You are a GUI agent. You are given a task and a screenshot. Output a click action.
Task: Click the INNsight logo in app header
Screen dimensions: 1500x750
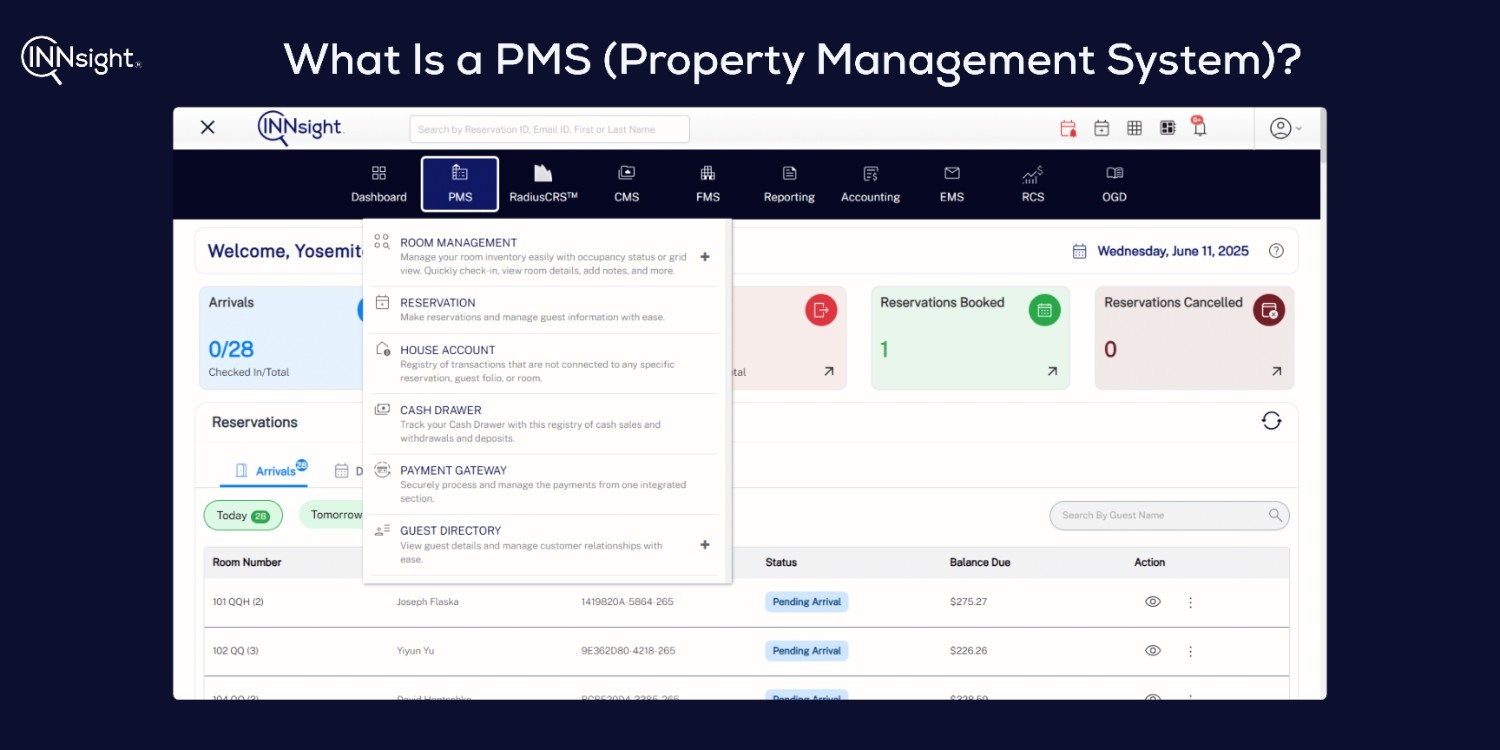tap(300, 128)
